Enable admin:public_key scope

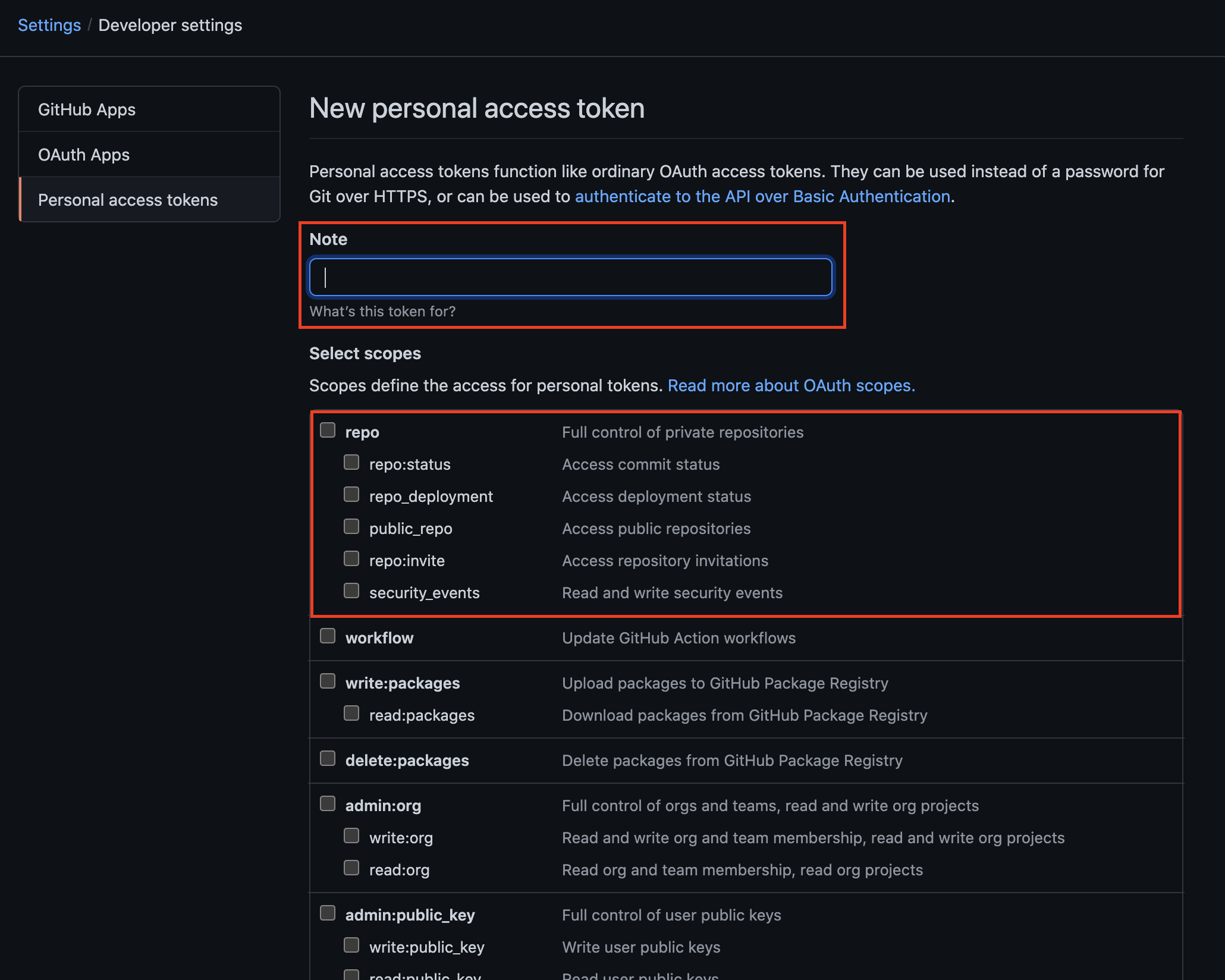click(x=328, y=913)
